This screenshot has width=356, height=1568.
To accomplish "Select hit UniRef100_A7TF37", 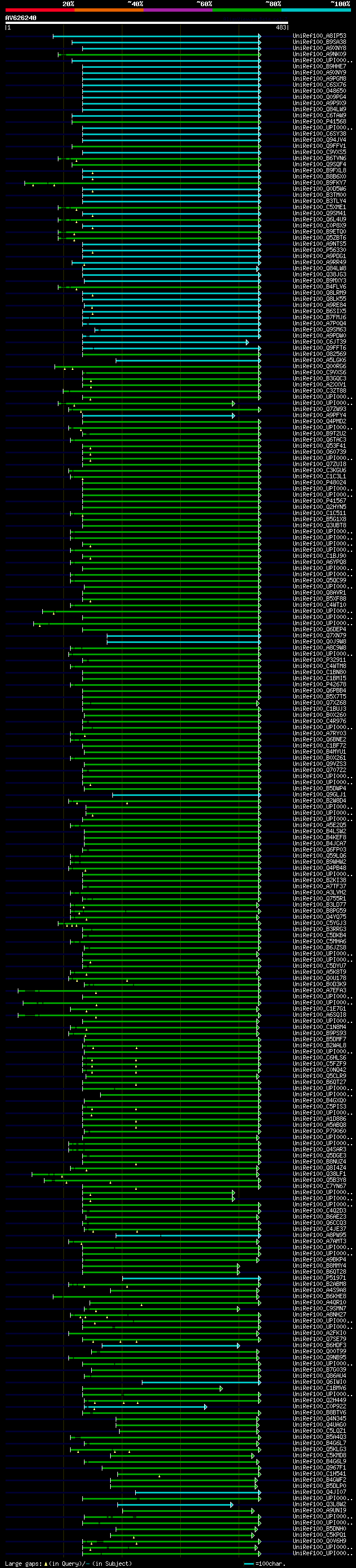I will 319,886.
